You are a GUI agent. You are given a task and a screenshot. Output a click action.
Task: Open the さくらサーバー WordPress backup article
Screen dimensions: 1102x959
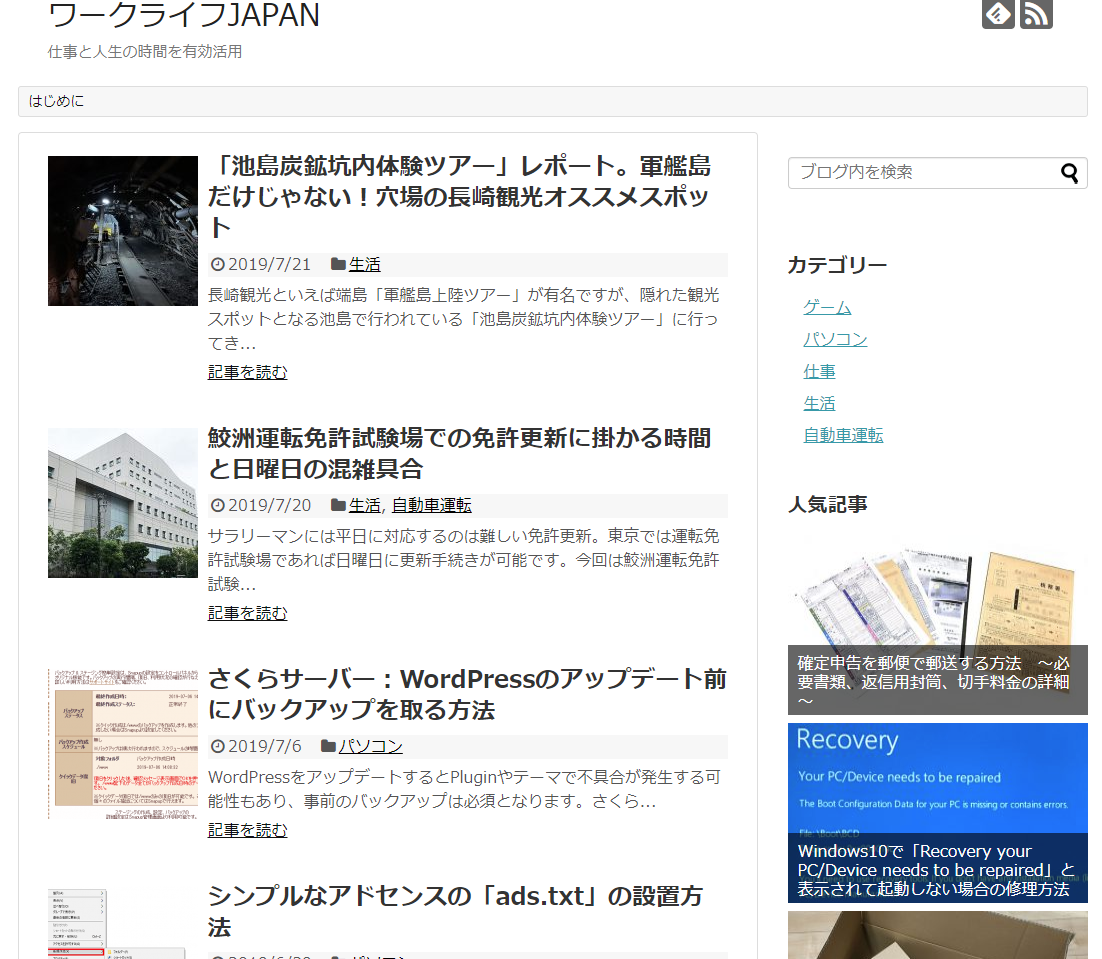(467, 694)
